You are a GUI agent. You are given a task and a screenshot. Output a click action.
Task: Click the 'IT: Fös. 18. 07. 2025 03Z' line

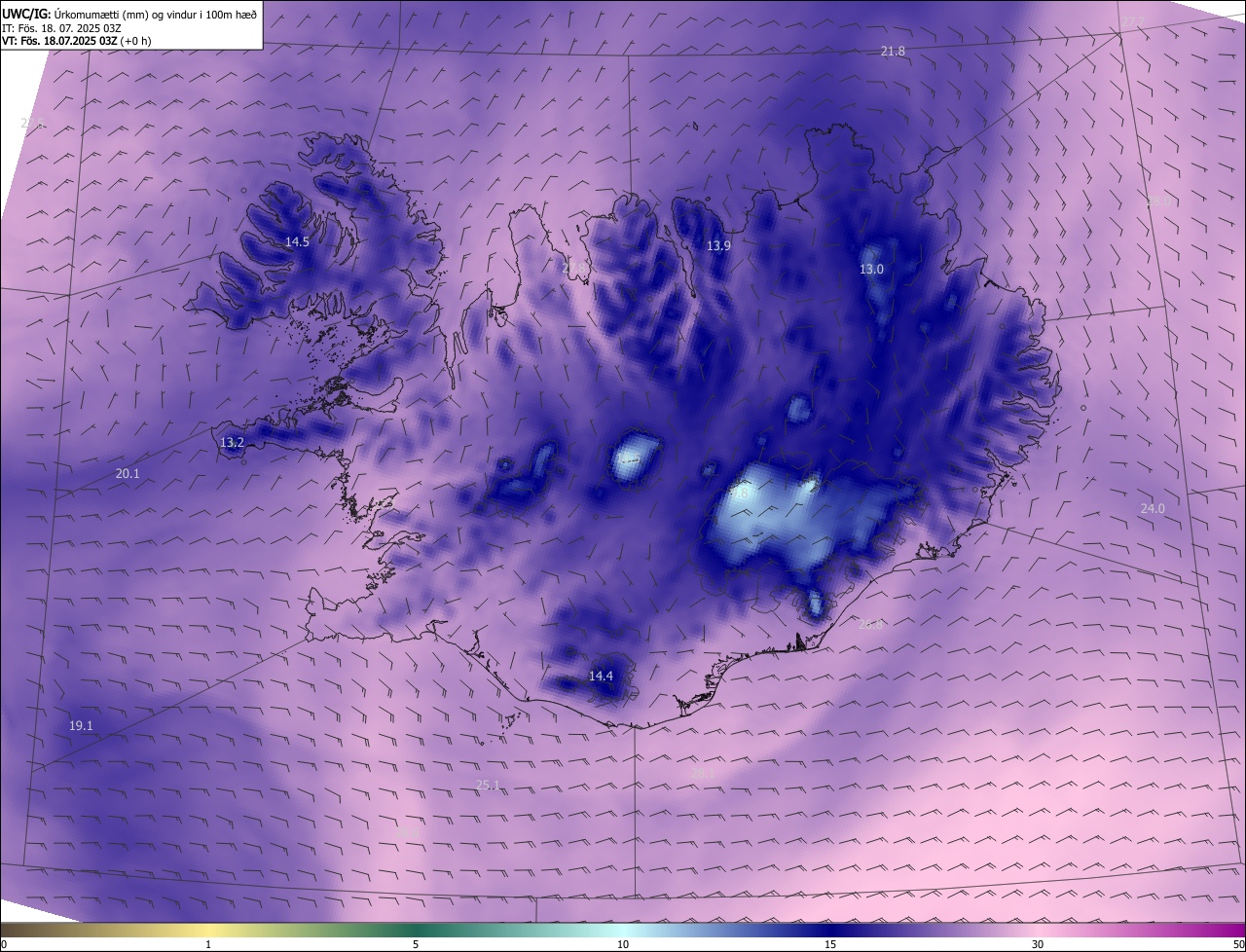tap(61, 28)
